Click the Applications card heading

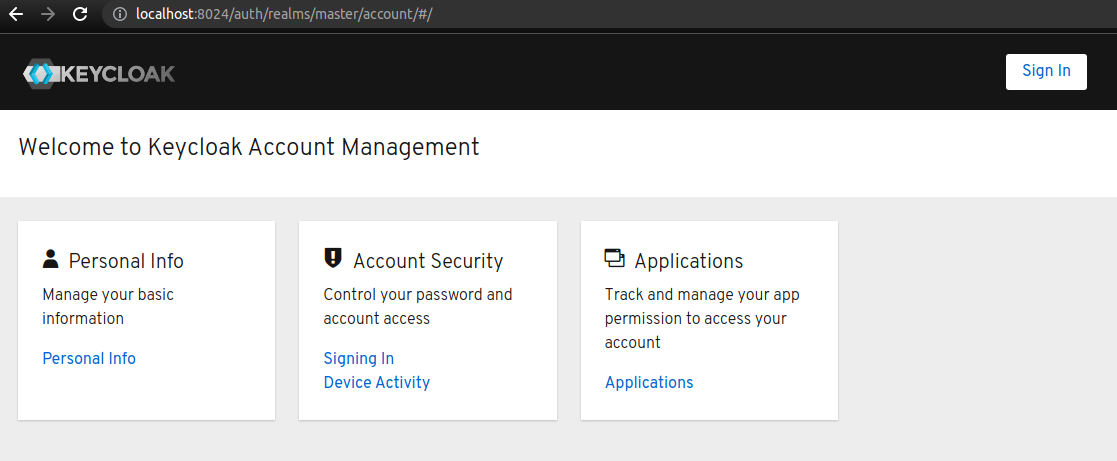689,261
